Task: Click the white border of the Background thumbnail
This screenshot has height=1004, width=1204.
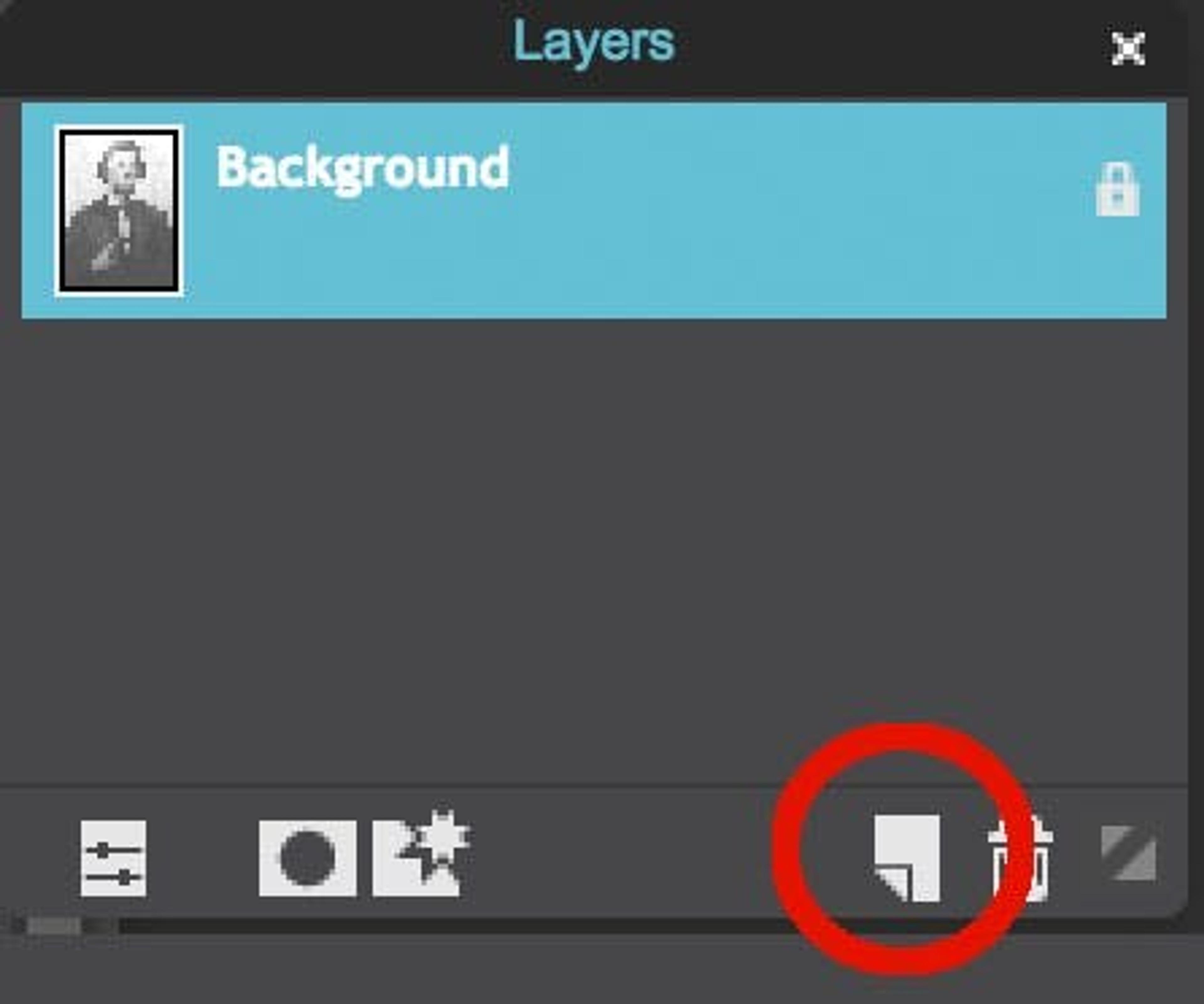Action: pyautogui.click(x=119, y=128)
